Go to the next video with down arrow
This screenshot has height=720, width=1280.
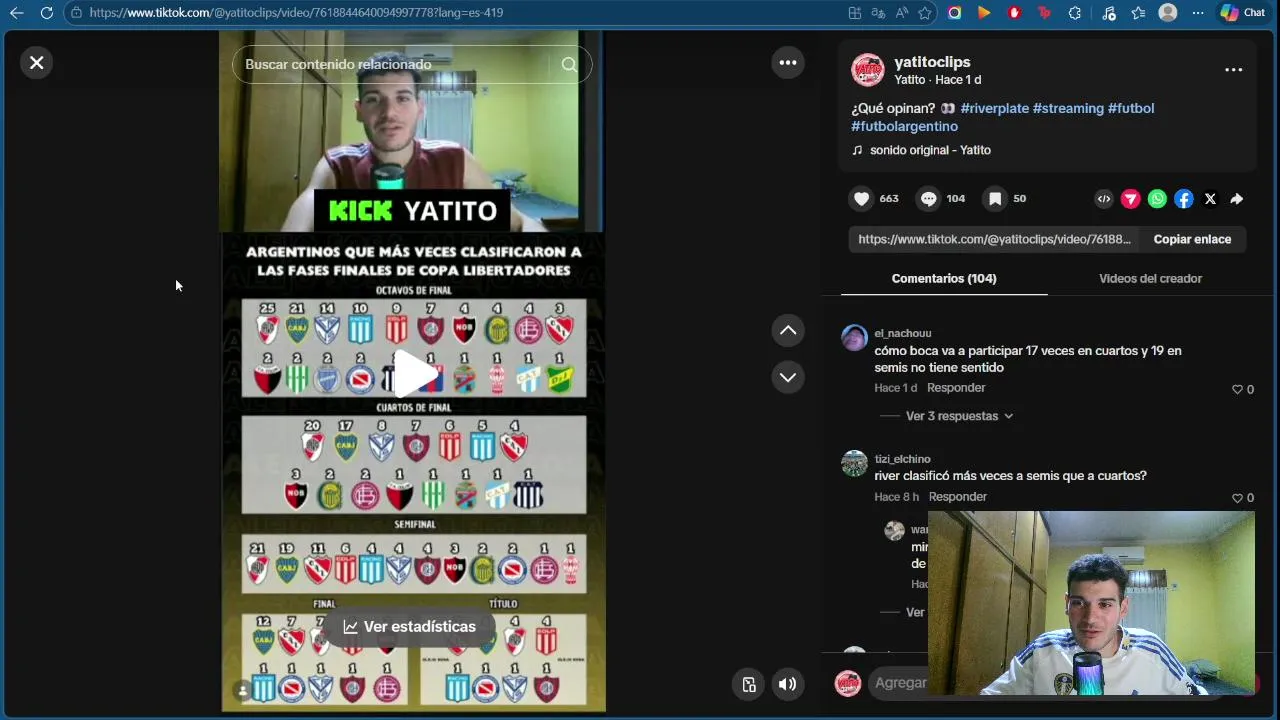point(788,377)
